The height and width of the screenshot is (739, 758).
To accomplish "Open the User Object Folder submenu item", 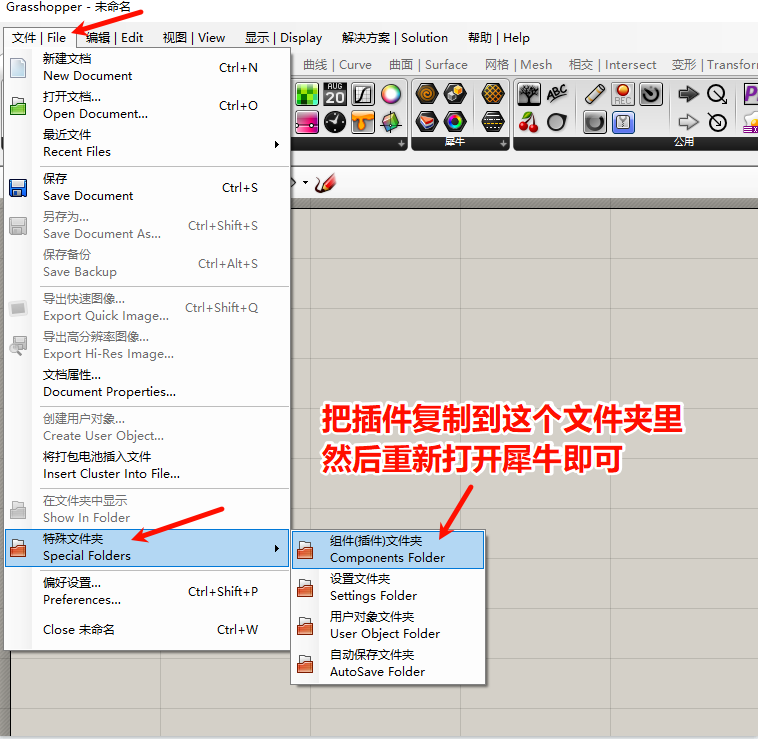I will pos(388,625).
